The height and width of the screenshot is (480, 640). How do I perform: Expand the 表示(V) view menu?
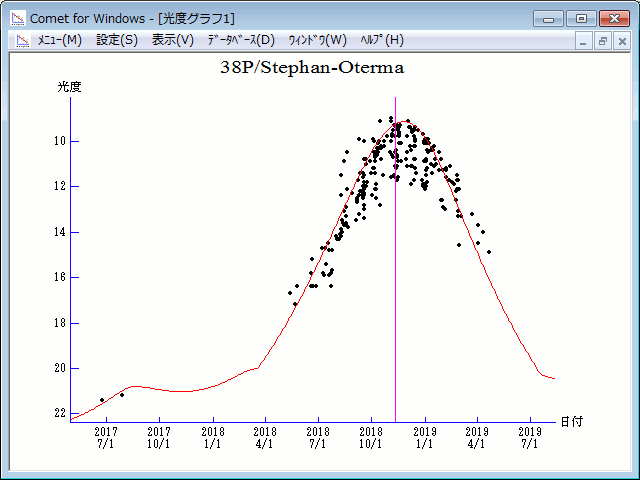[x=172, y=40]
